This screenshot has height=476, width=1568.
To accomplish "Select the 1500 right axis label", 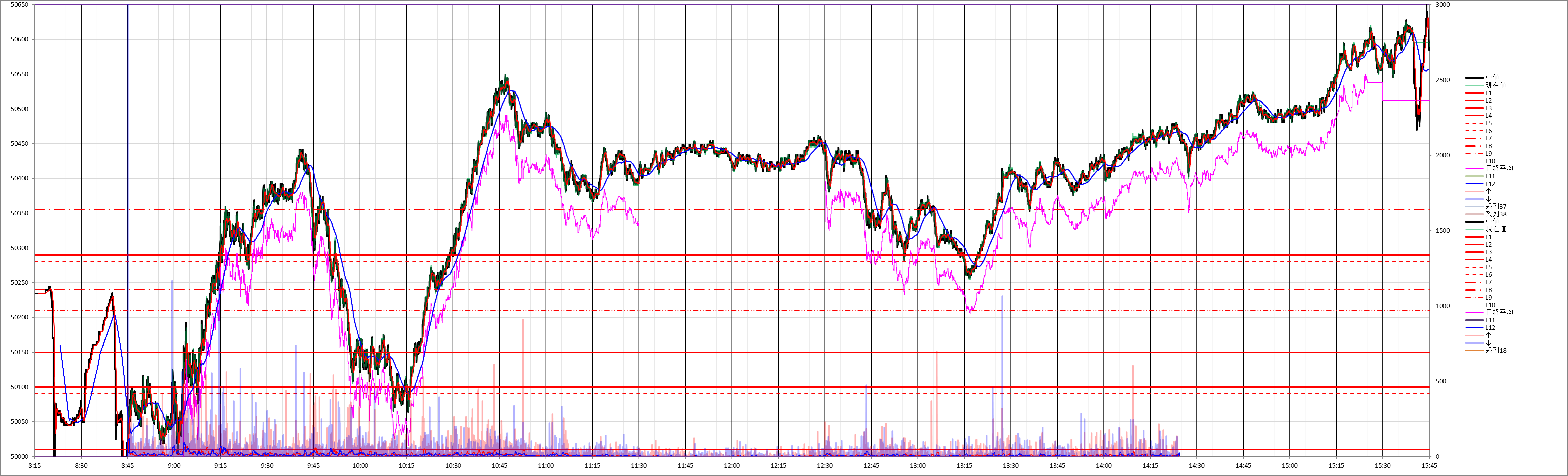I will pyautogui.click(x=1443, y=231).
